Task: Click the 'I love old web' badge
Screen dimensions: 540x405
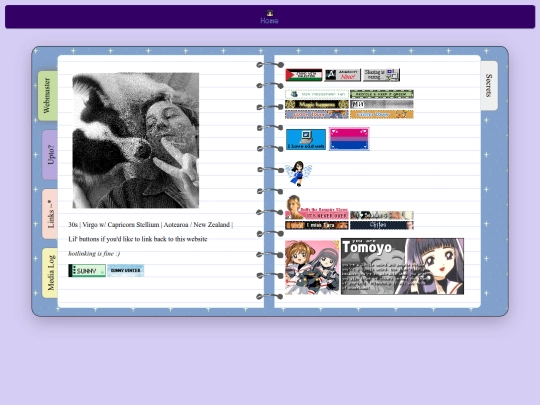Action: coord(306,139)
